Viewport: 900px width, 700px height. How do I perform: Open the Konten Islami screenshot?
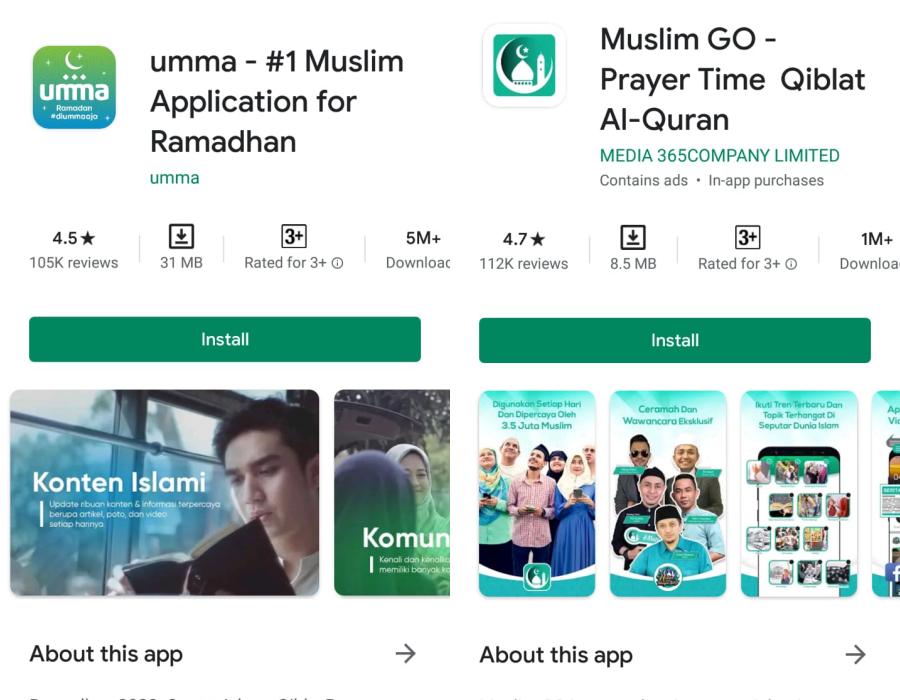pos(165,493)
